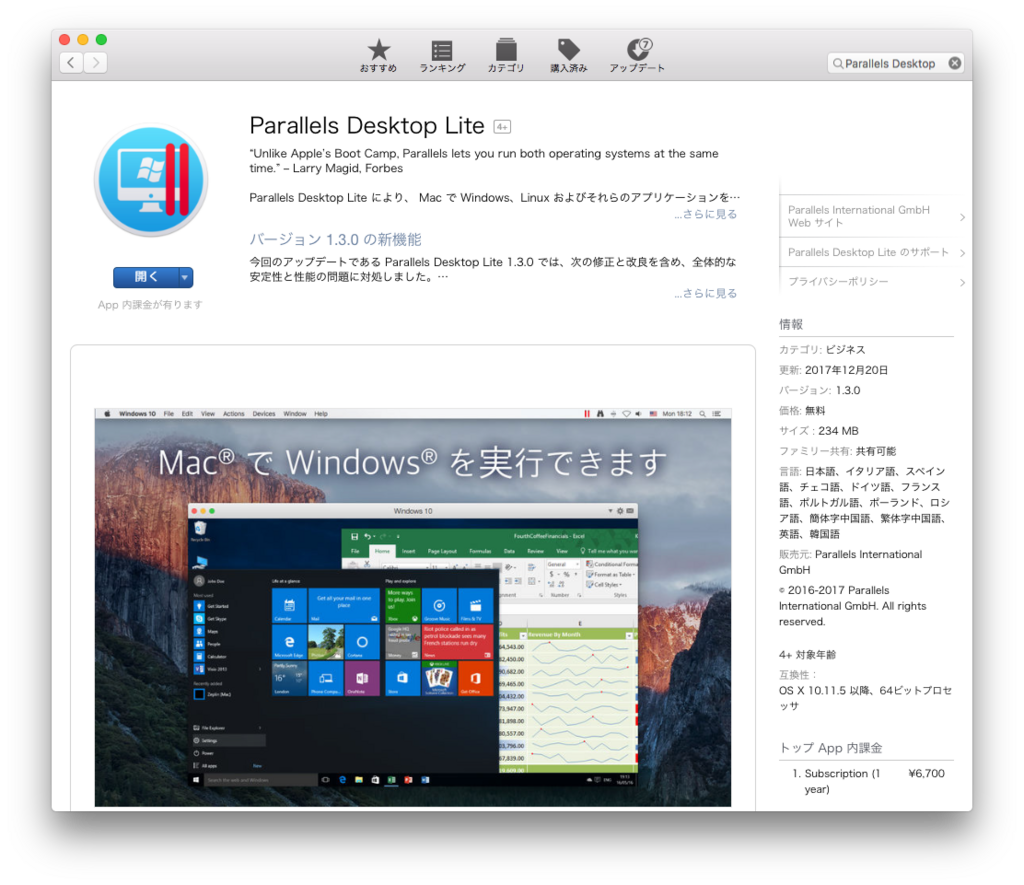1024x885 pixels.
Task: Click the ¥6,700 price
Action: point(926,773)
